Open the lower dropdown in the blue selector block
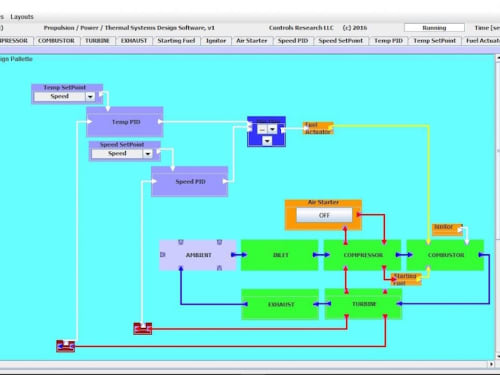Image resolution: width=500 pixels, height=375 pixels. [267, 141]
